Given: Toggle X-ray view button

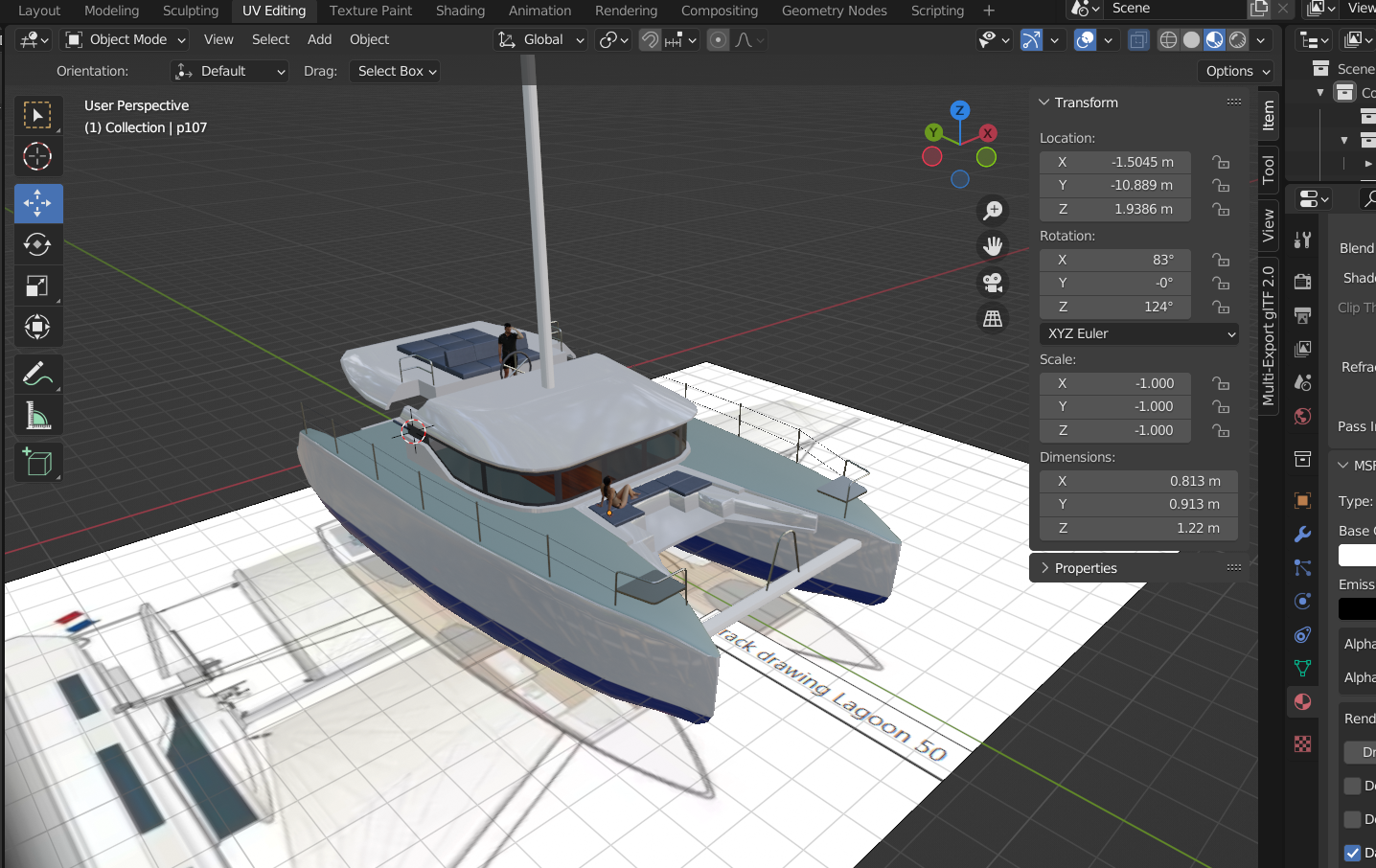Looking at the screenshot, I should click(1138, 40).
